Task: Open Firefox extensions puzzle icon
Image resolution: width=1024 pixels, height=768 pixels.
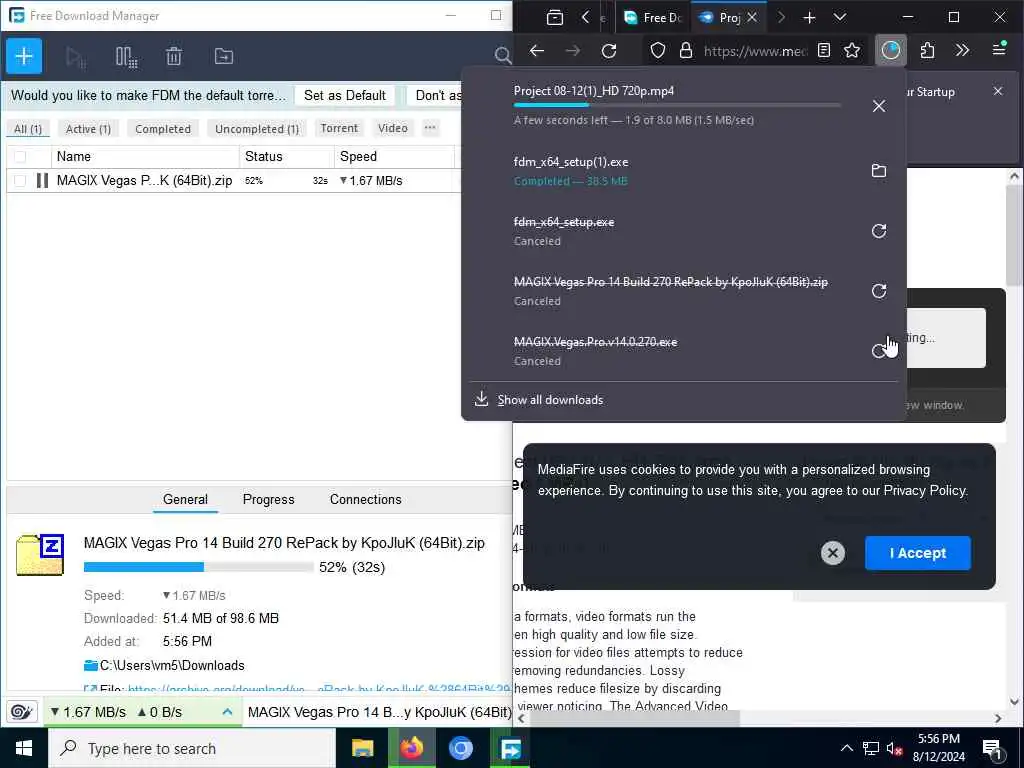Action: (927, 51)
